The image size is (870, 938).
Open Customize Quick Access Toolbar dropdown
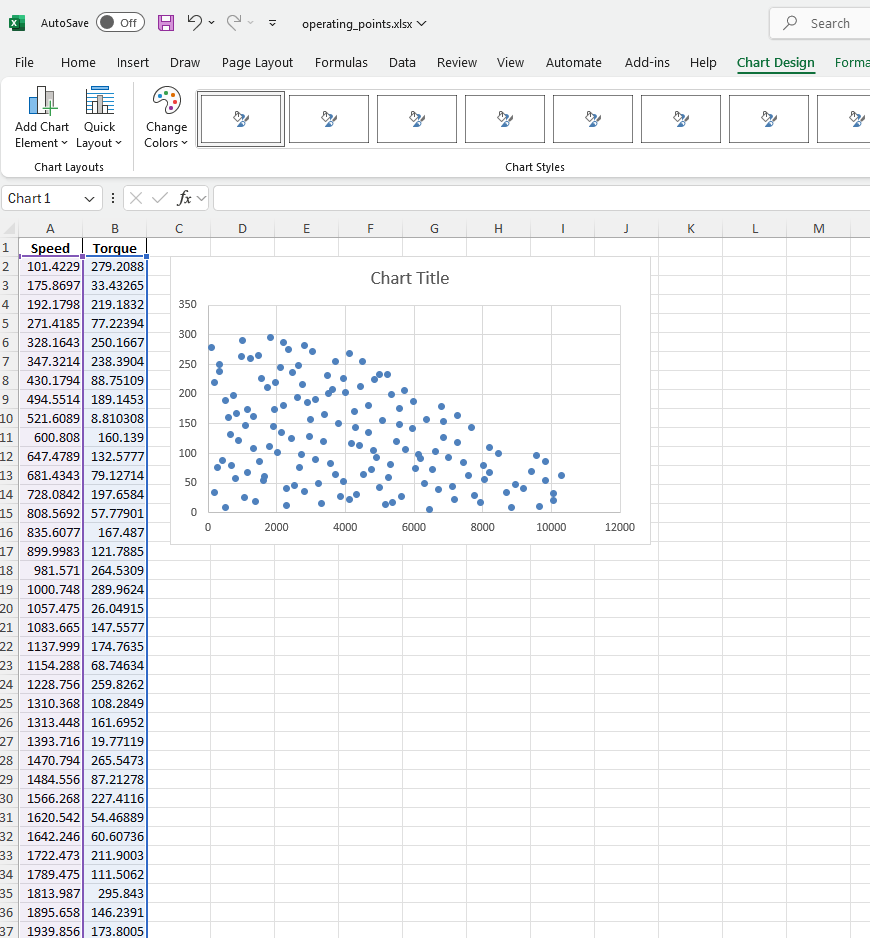point(272,23)
